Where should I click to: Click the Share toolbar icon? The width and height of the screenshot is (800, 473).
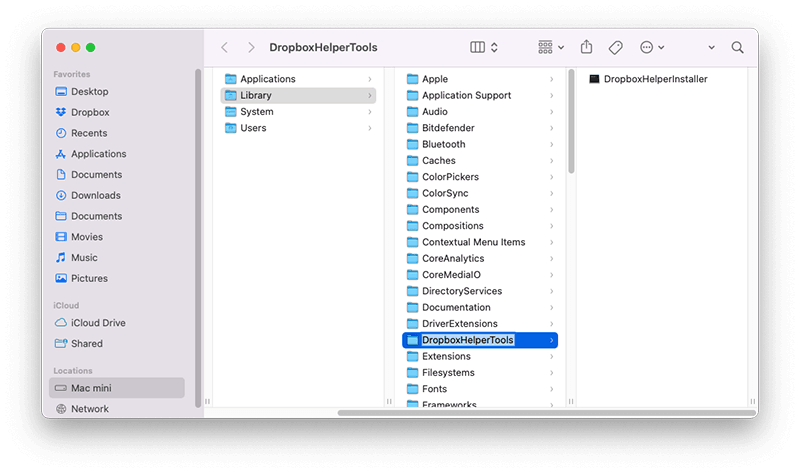click(x=587, y=47)
